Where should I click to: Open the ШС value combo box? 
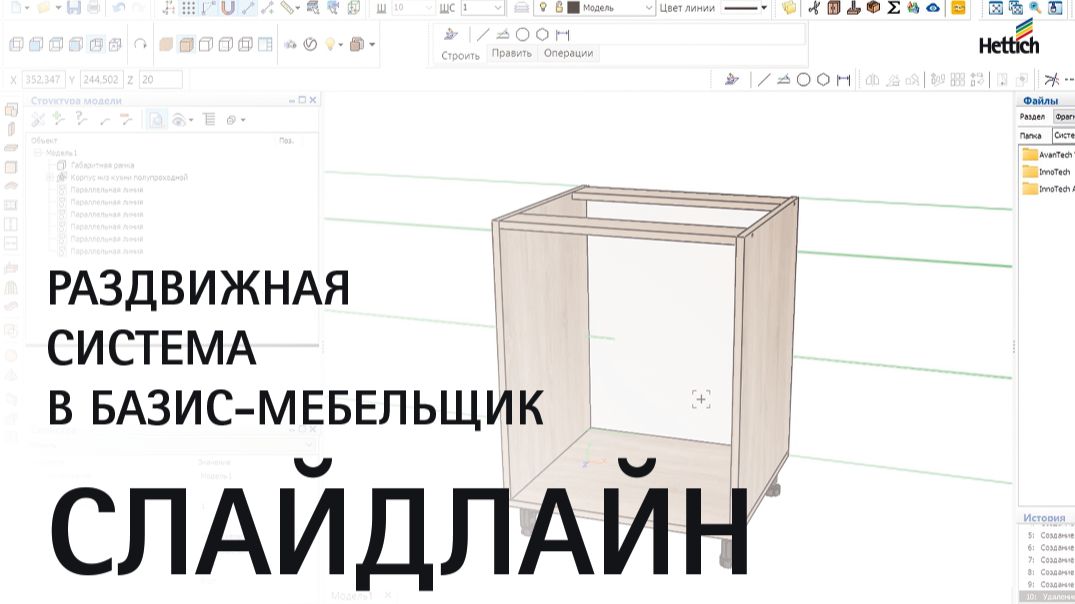483,8
